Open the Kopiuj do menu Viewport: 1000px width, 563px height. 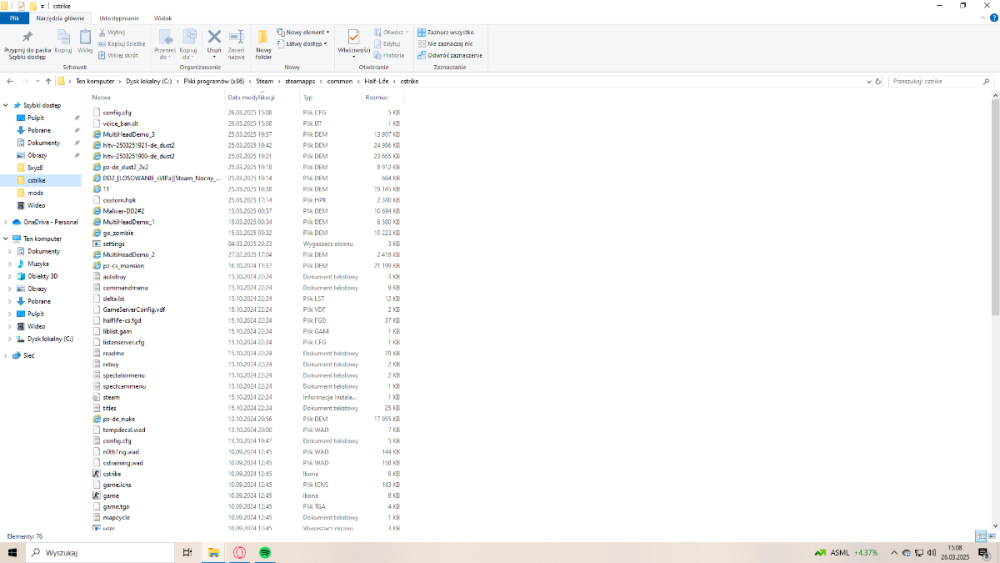[x=188, y=44]
